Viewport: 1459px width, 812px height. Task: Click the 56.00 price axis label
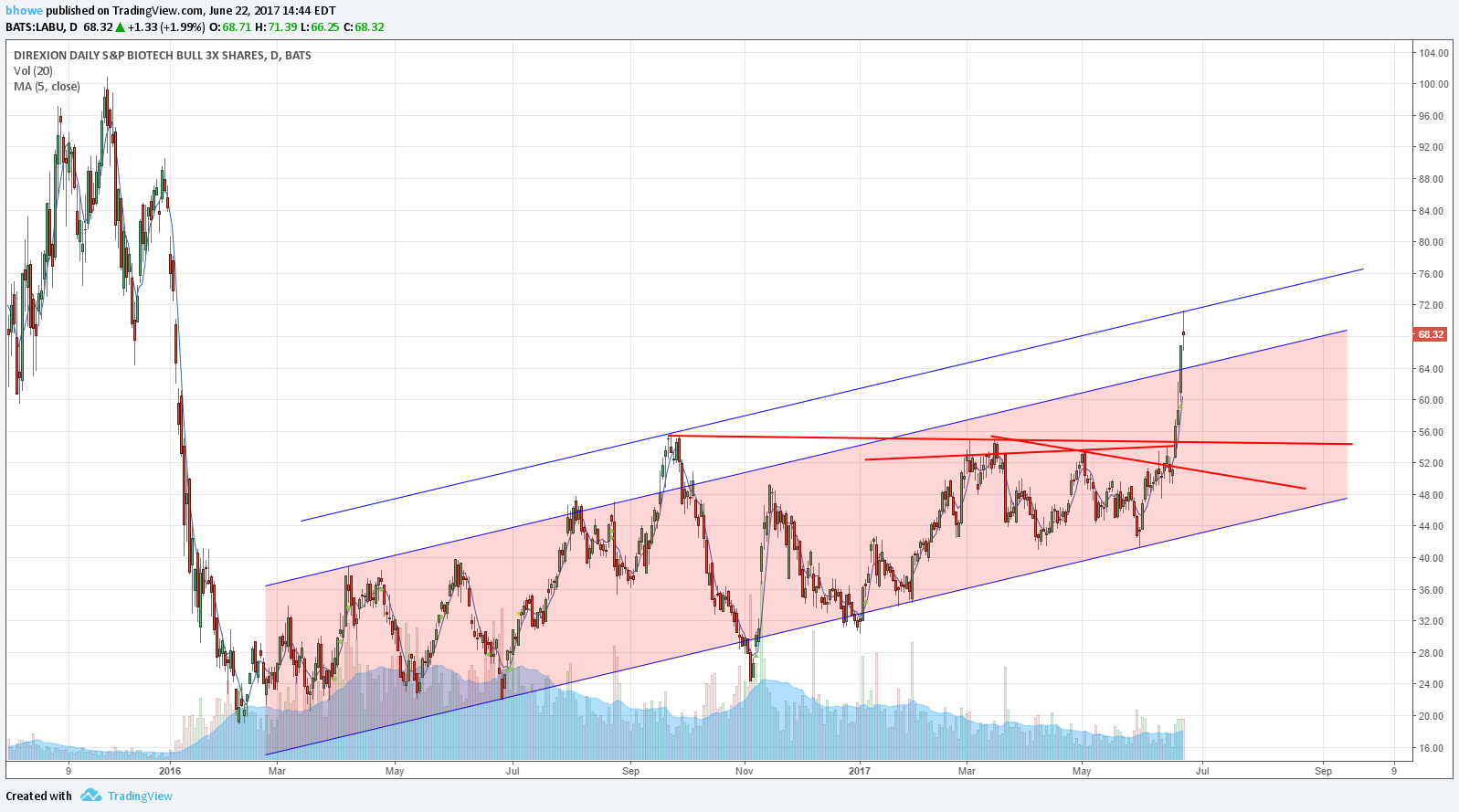1432,432
